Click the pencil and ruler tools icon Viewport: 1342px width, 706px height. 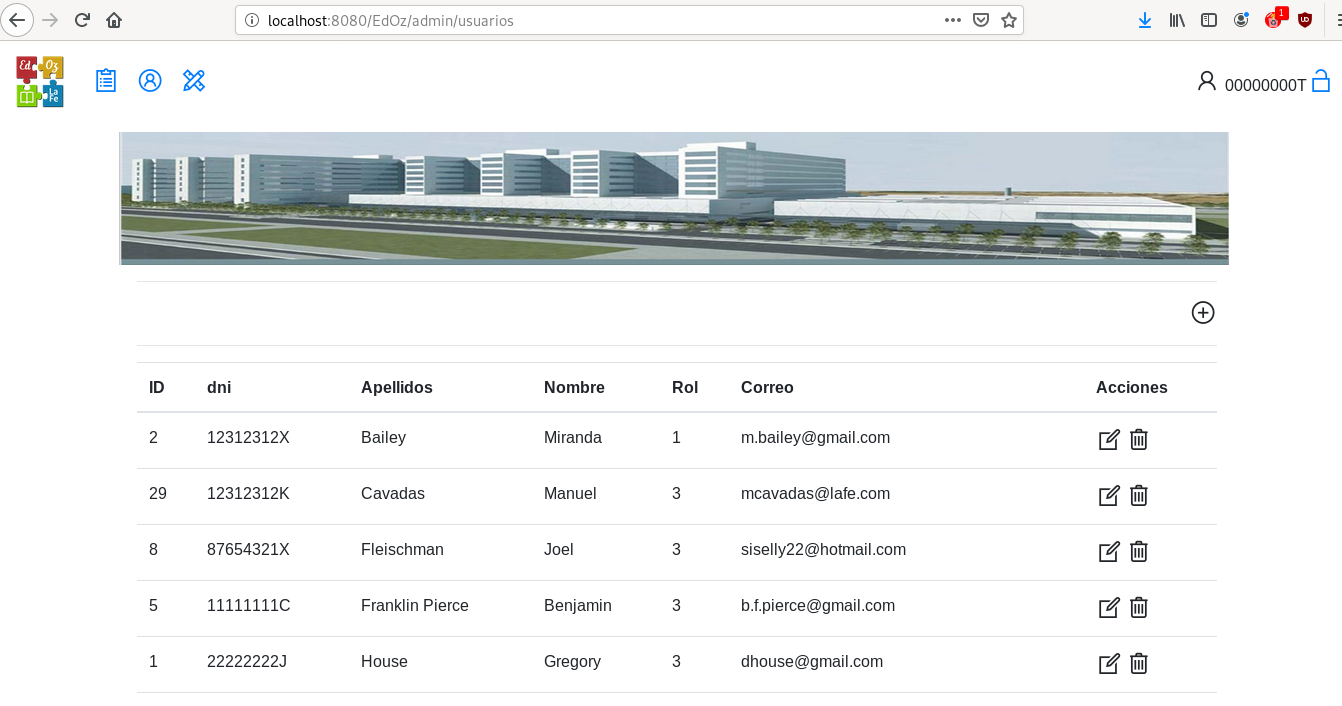click(194, 81)
